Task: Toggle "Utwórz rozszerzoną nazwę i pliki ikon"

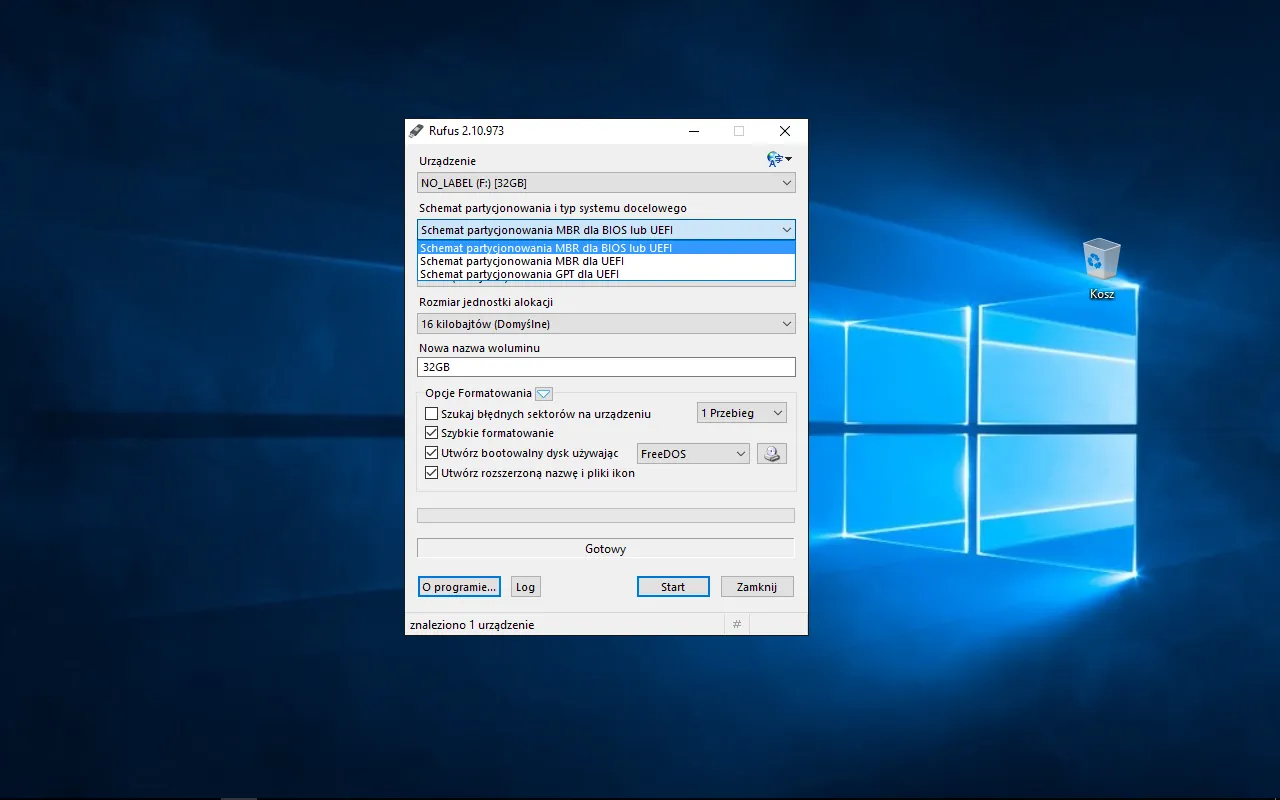Action: coord(432,473)
